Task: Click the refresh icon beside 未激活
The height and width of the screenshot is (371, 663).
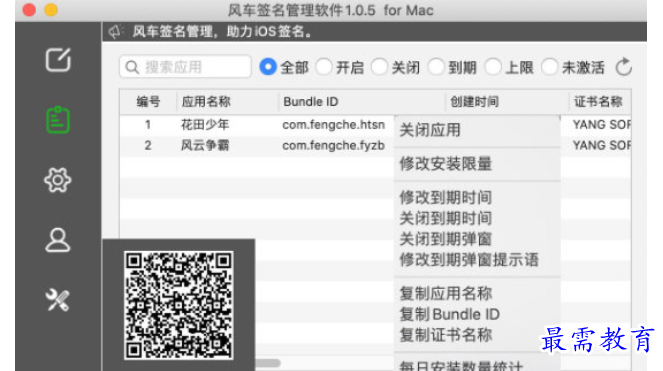Action: pyautogui.click(x=623, y=67)
